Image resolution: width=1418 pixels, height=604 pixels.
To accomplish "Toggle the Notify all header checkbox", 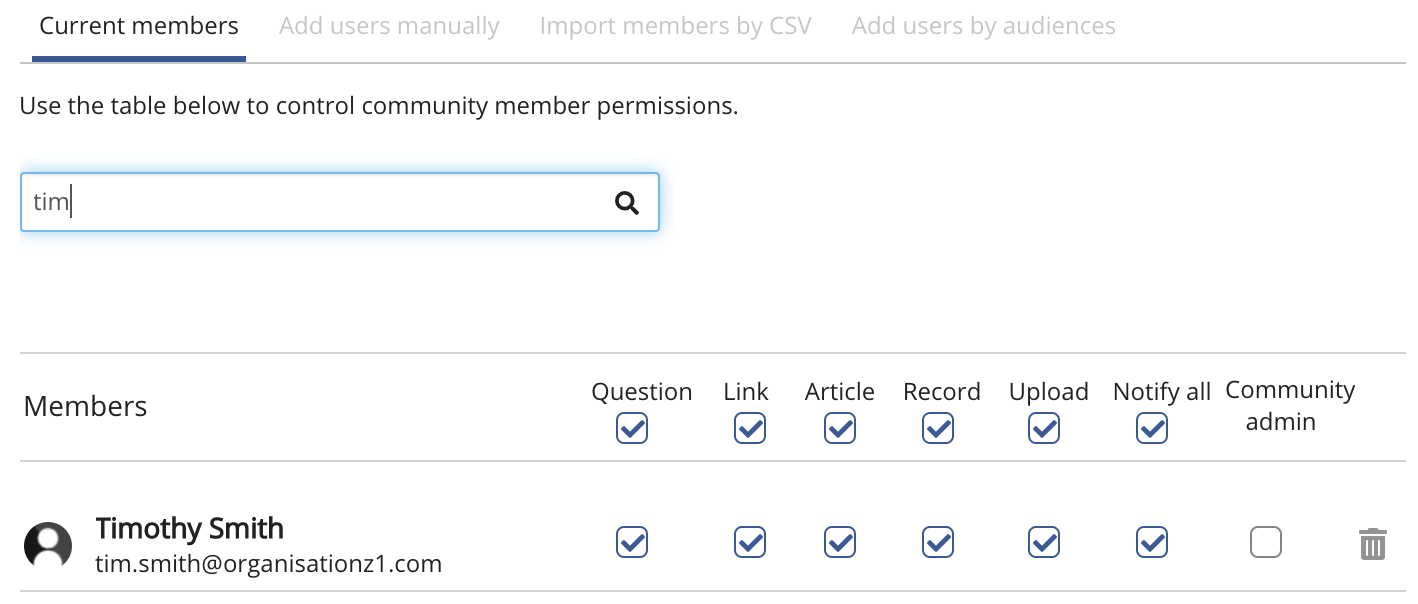I will (1152, 429).
